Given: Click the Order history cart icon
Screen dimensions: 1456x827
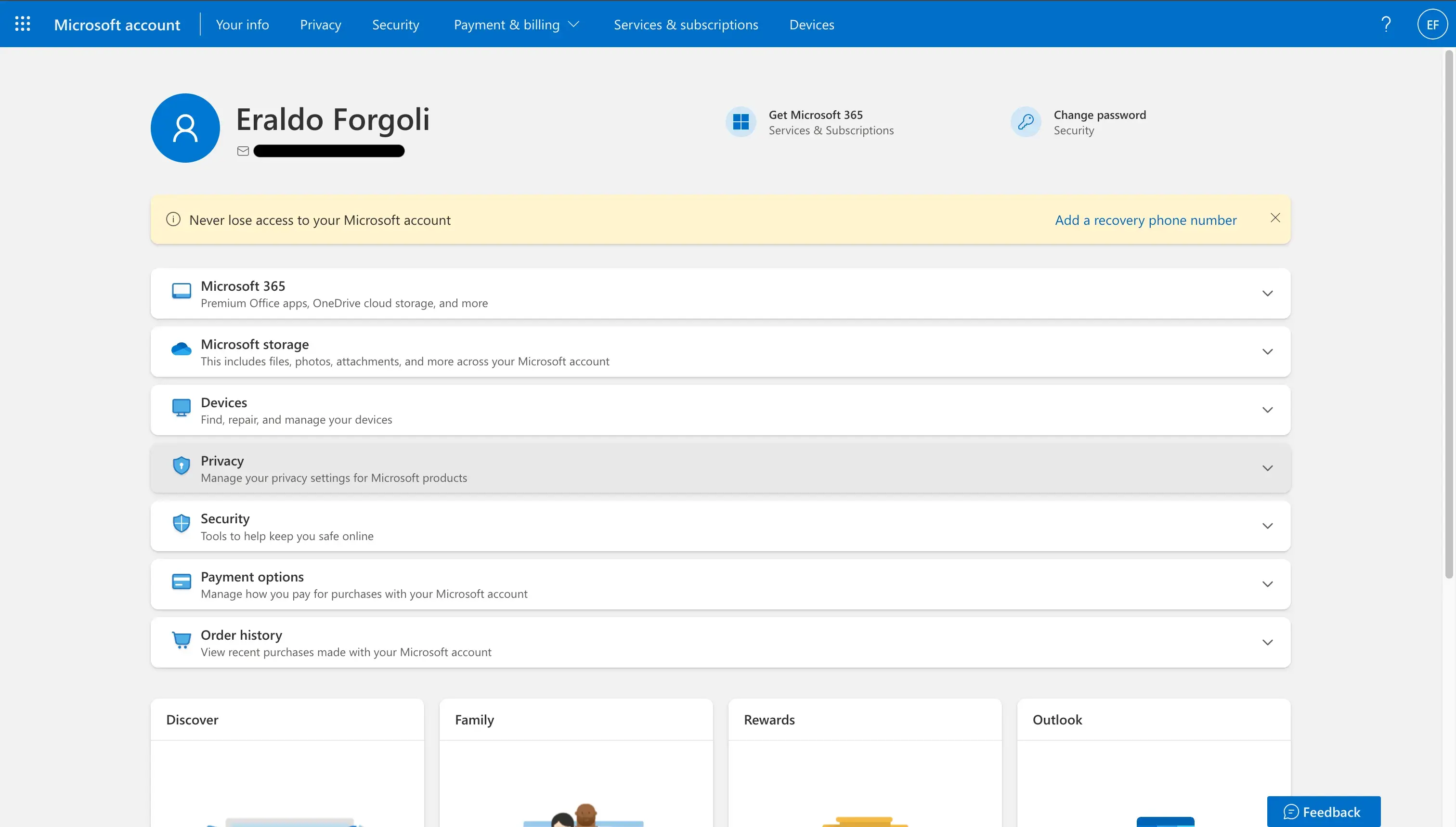Looking at the screenshot, I should pyautogui.click(x=181, y=640).
